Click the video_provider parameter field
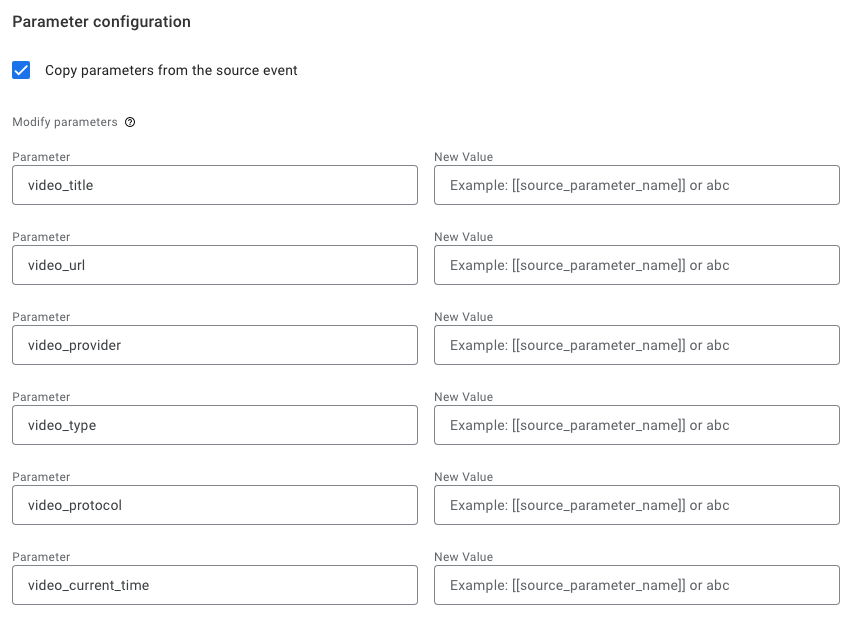This screenshot has width=854, height=620. click(215, 345)
